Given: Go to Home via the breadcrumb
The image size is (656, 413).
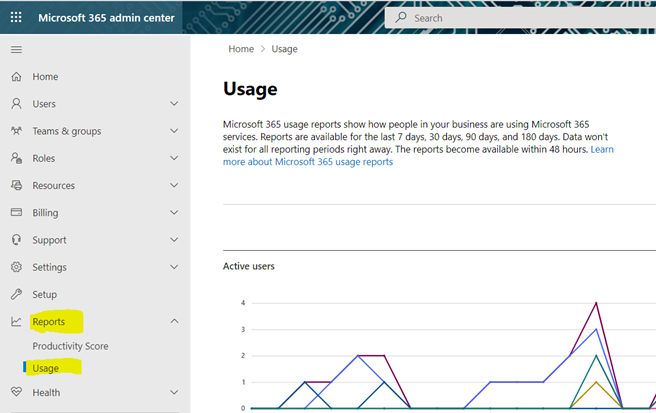Looking at the screenshot, I should coord(241,49).
